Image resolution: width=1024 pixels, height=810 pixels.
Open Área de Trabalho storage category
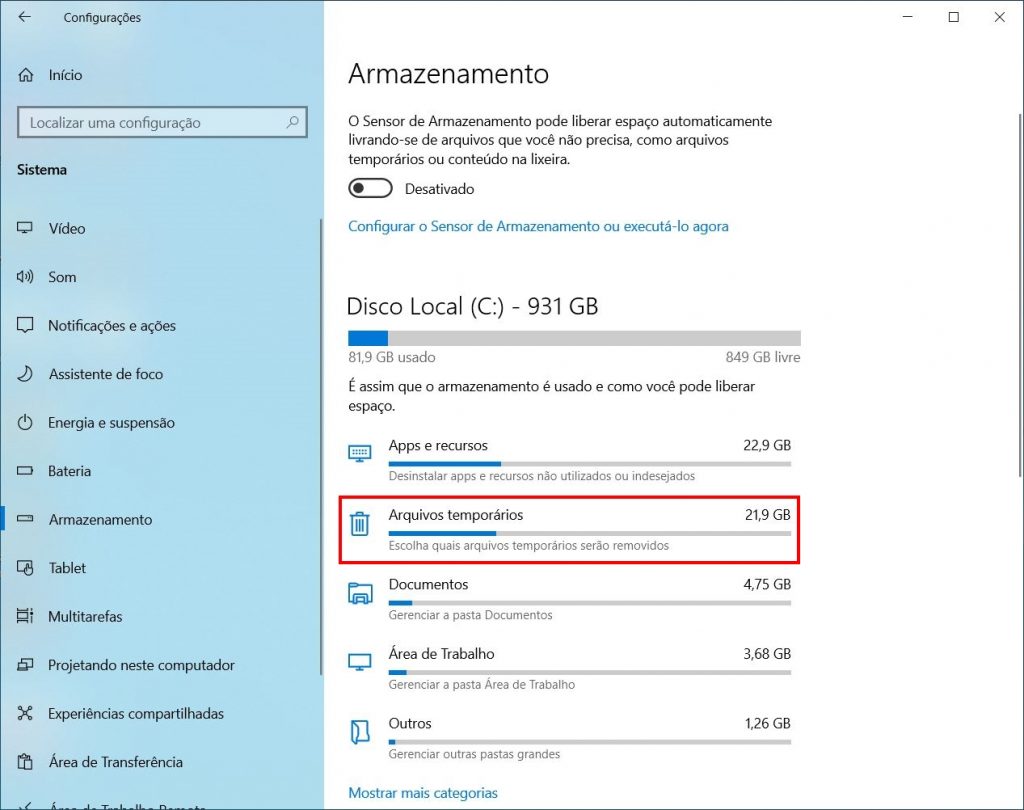(x=569, y=668)
